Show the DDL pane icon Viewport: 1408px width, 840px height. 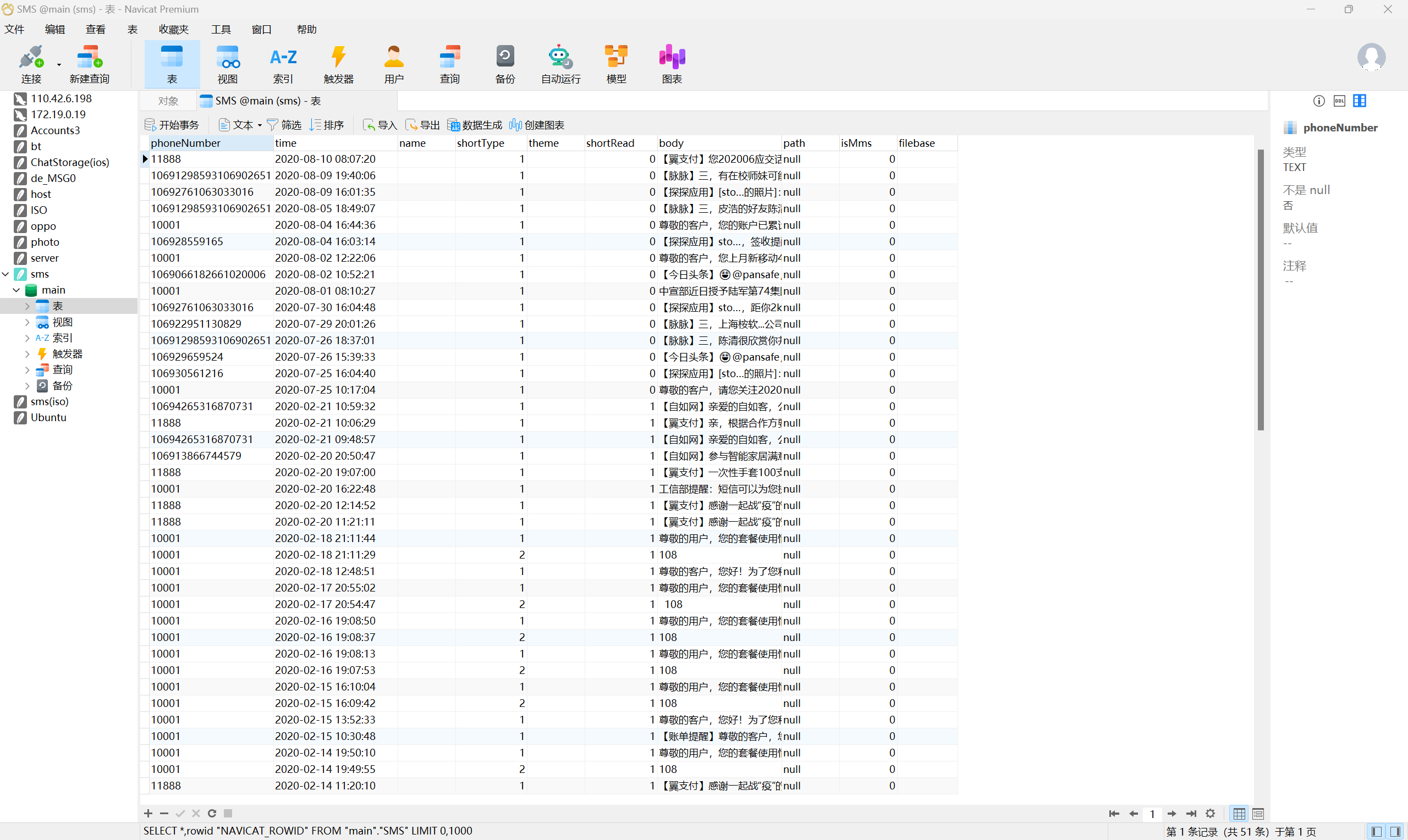(x=1339, y=101)
